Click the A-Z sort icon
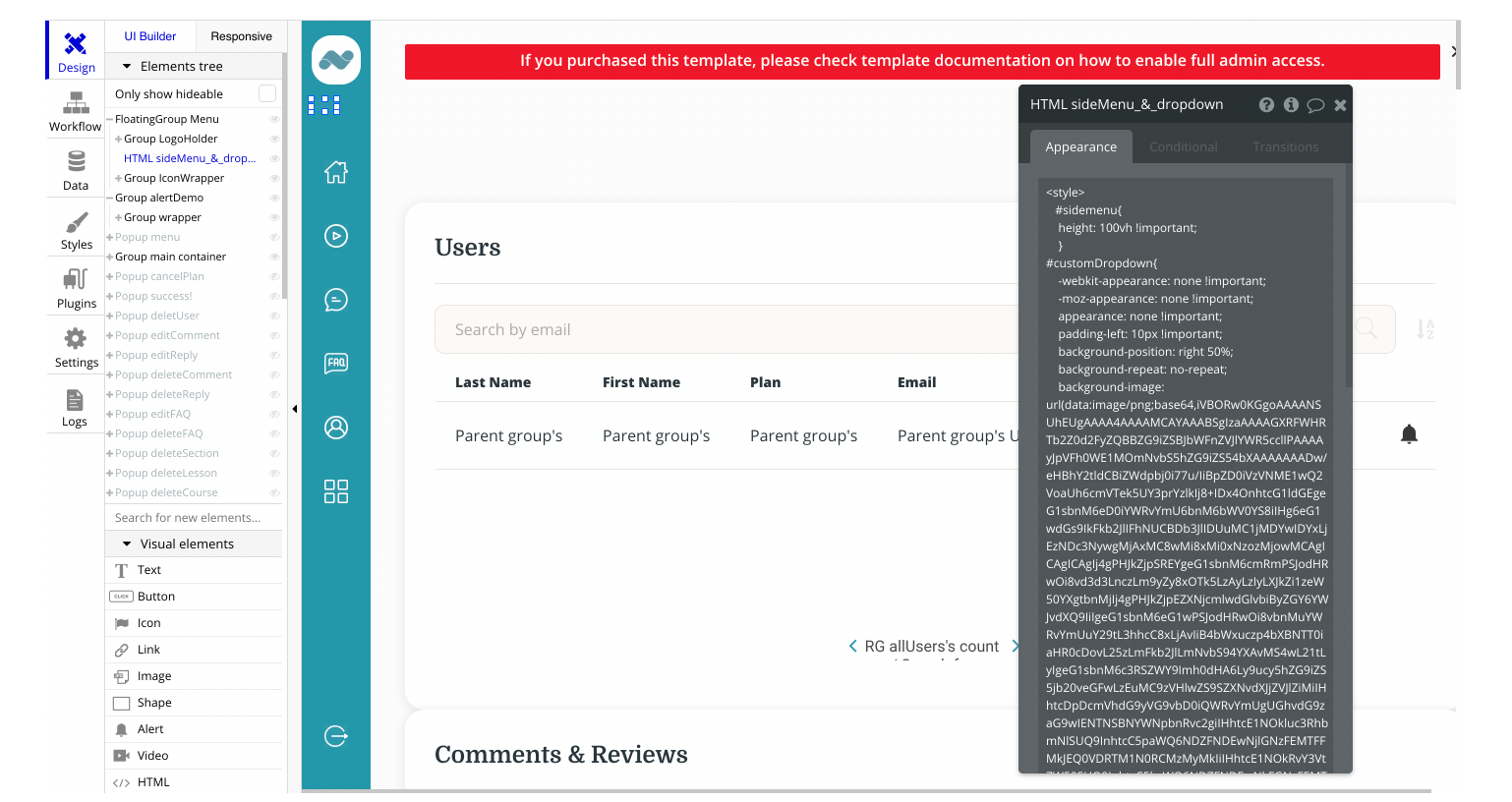This screenshot has height=802, width=1512. point(1425,329)
